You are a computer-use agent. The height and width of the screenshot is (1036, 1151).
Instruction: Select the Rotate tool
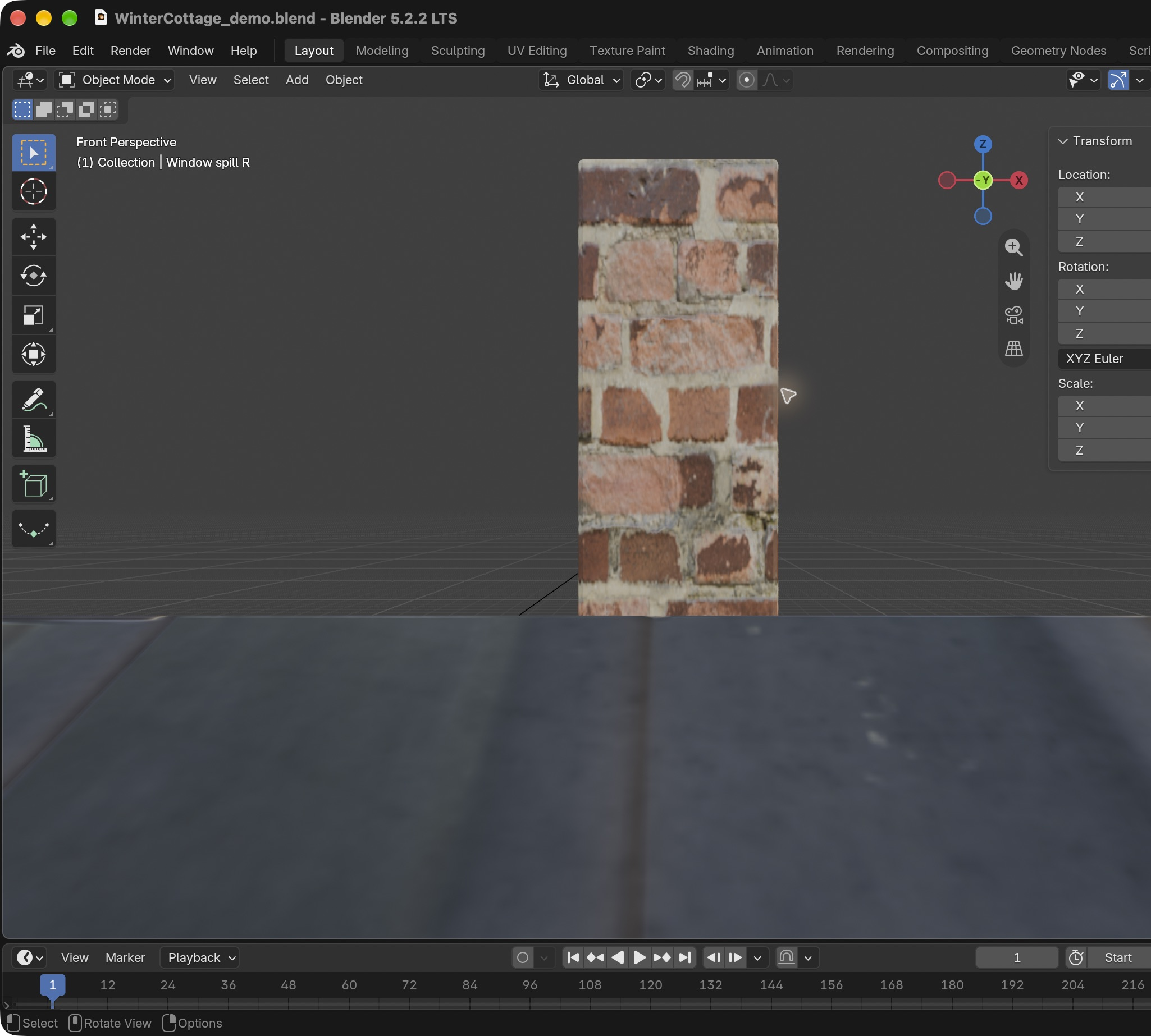[x=34, y=276]
